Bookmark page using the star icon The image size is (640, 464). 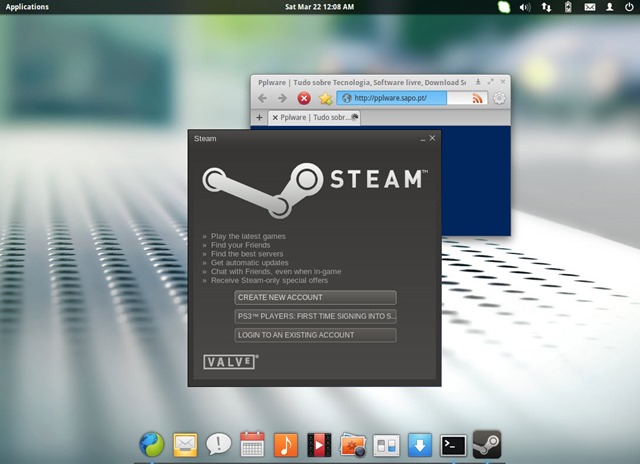tap(325, 98)
